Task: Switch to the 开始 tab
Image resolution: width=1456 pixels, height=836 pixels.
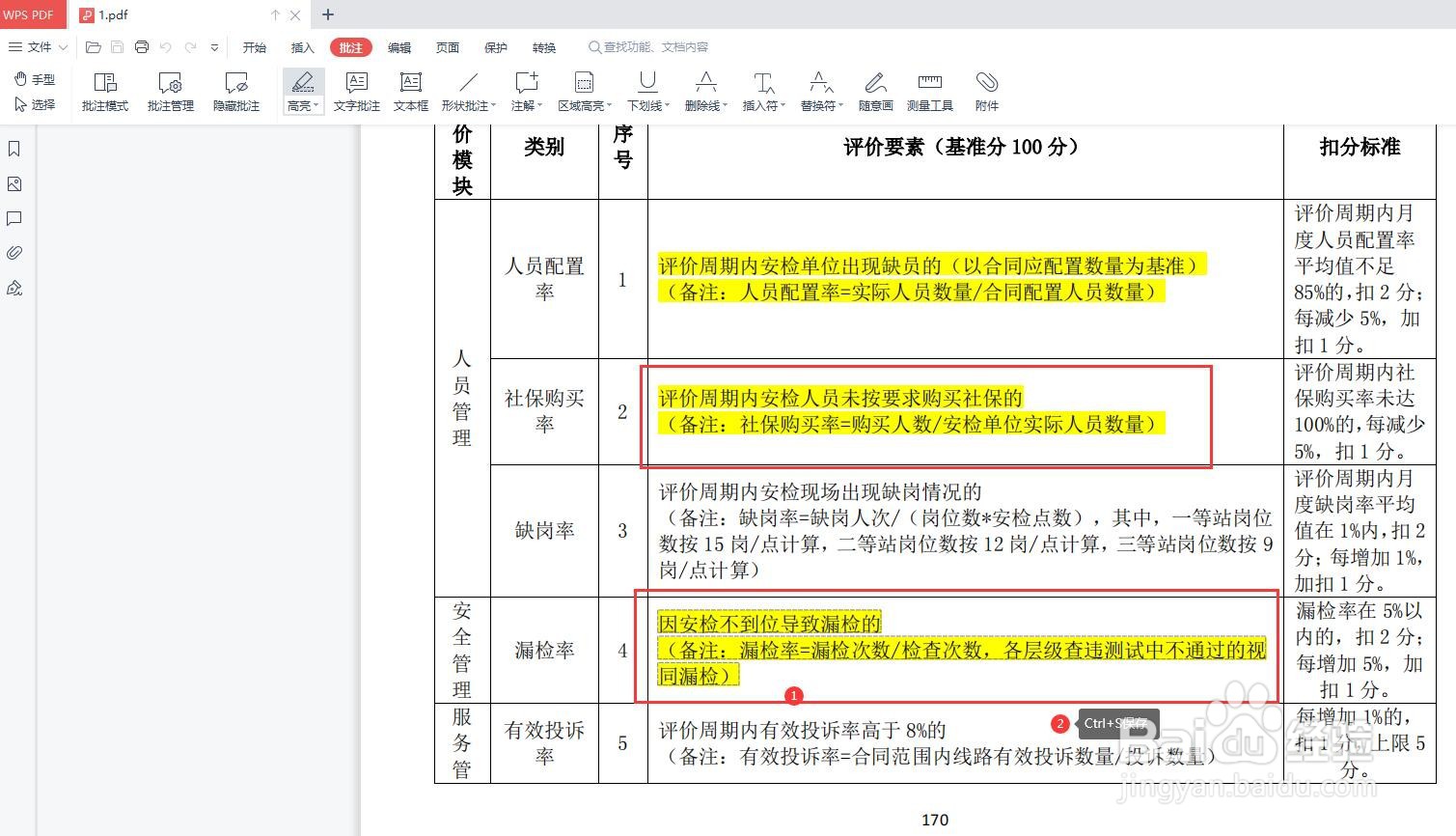Action: pyautogui.click(x=255, y=47)
